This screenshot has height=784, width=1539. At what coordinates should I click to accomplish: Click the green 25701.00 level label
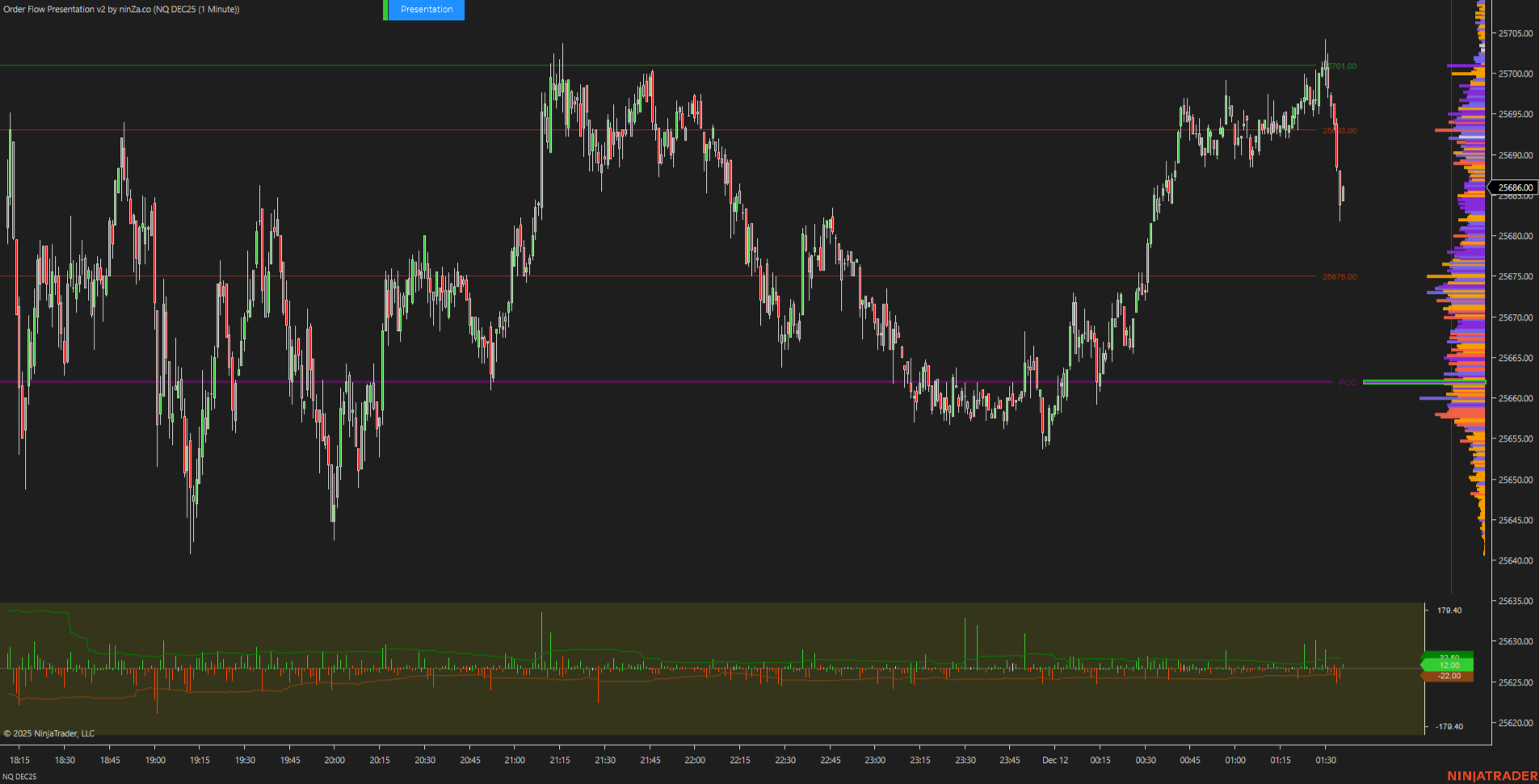click(1342, 66)
